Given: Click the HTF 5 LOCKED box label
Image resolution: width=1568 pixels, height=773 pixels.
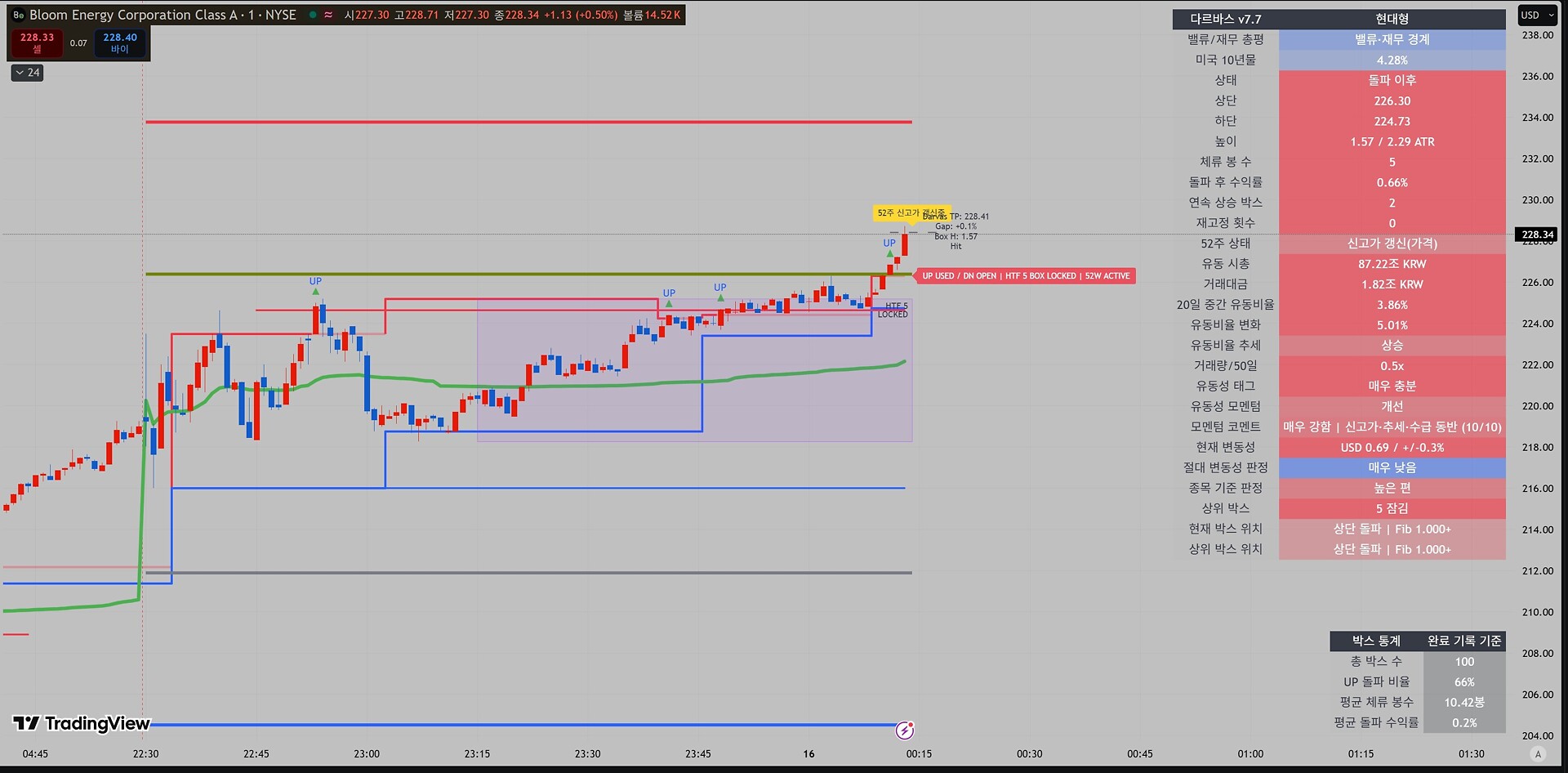Looking at the screenshot, I should click(x=893, y=310).
